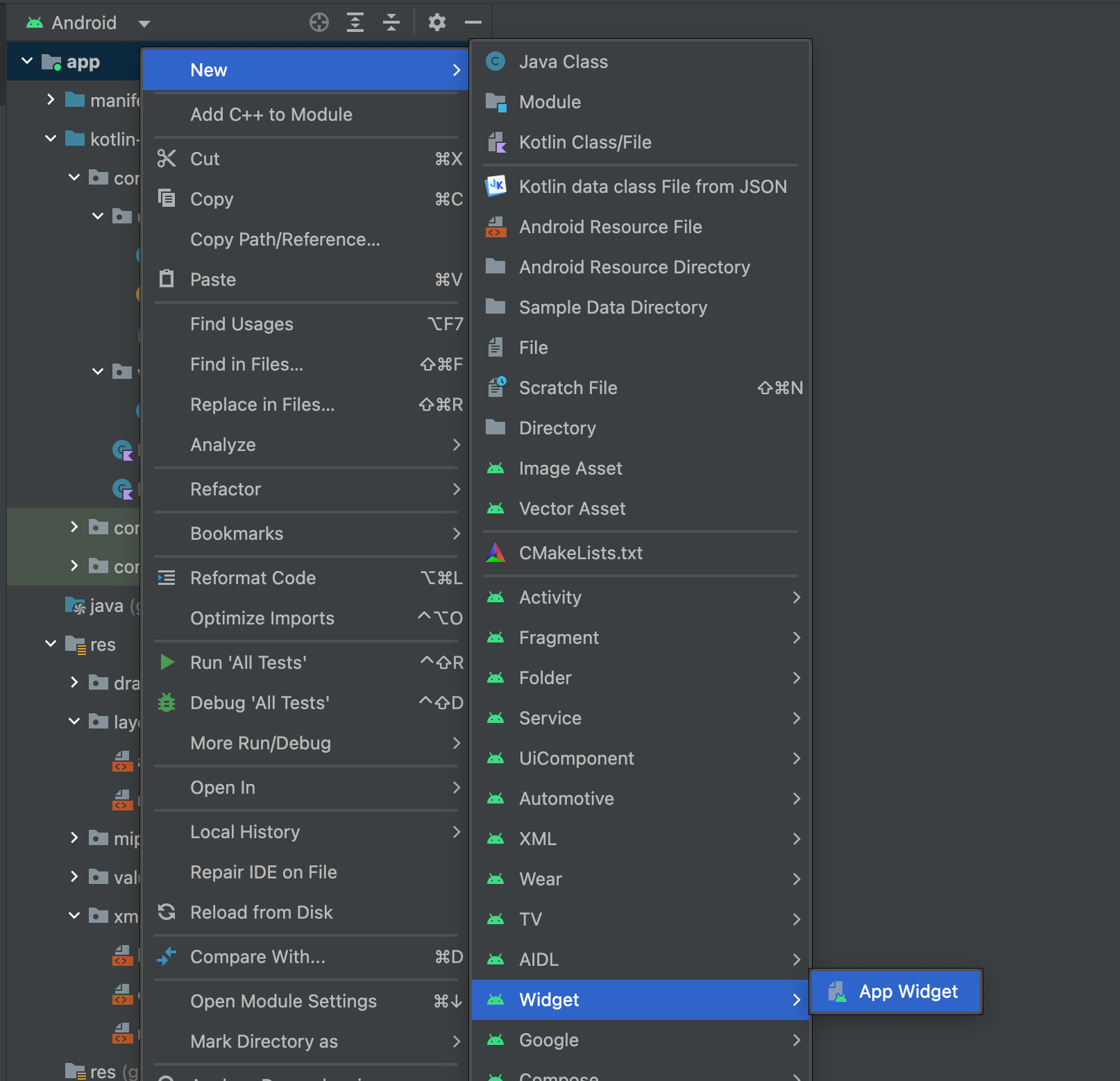This screenshot has width=1120, height=1081.
Task: Open the Bookmarks submenu
Action: pyautogui.click(x=305, y=534)
